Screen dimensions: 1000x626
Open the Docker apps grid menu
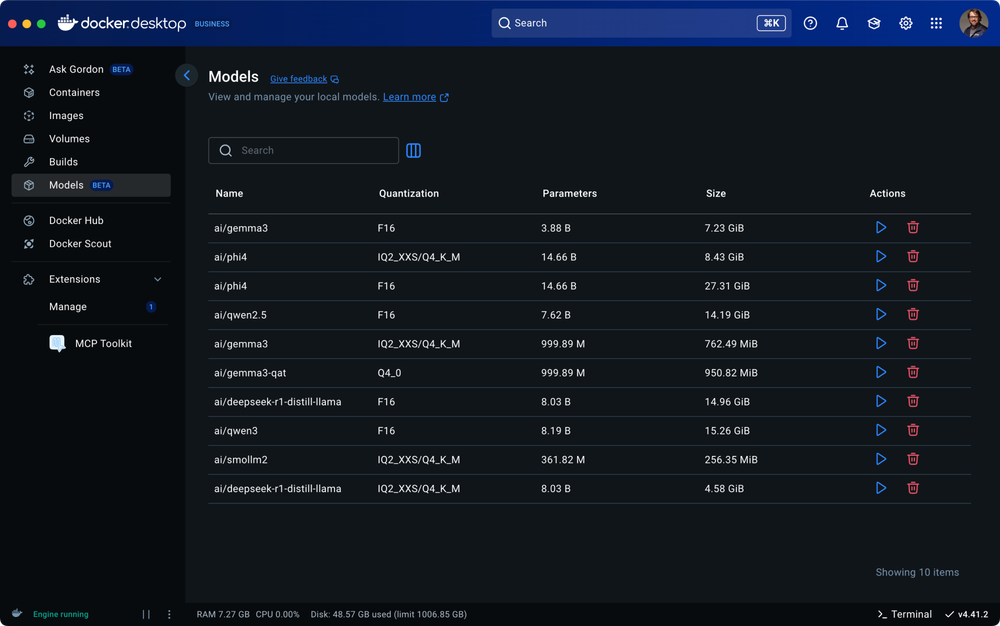click(936, 22)
